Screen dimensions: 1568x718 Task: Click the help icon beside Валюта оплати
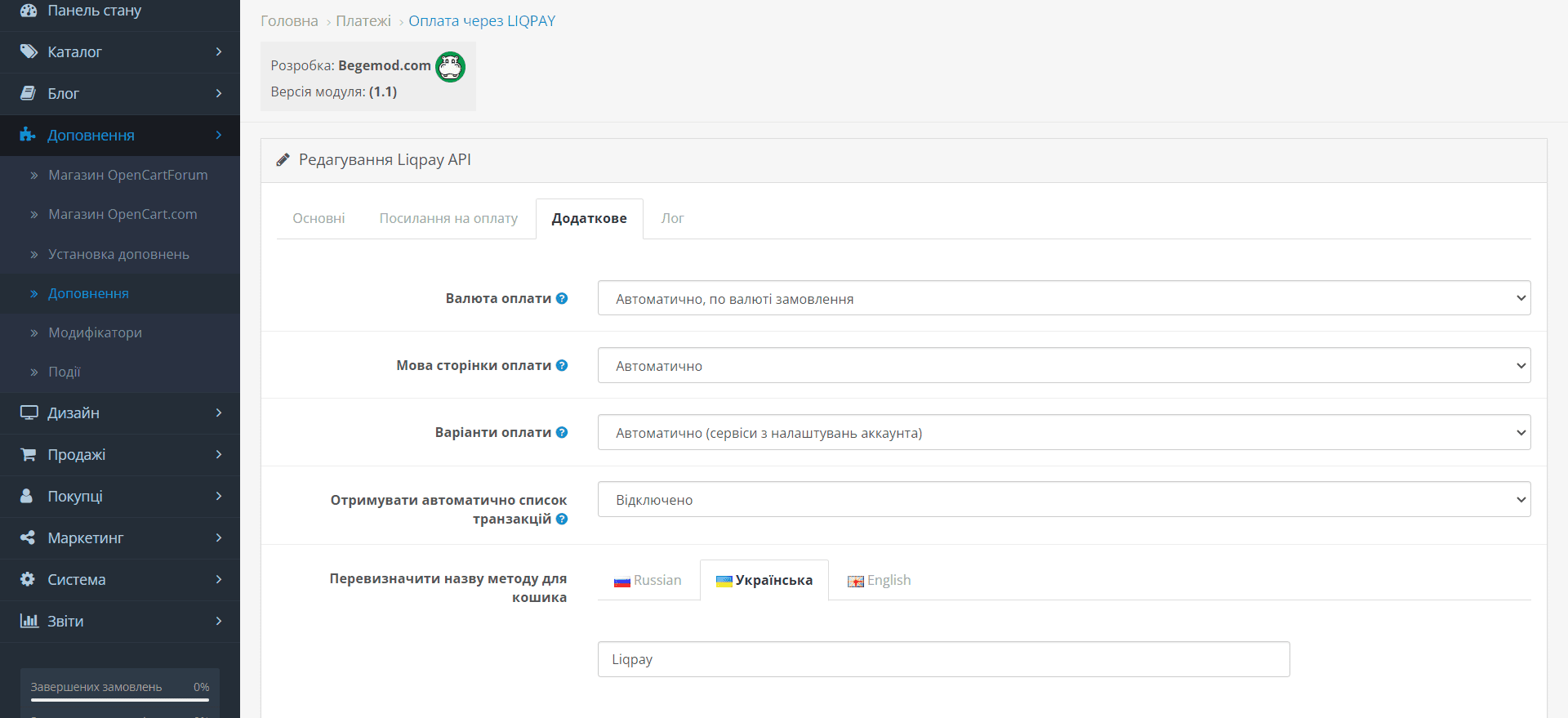(x=562, y=298)
